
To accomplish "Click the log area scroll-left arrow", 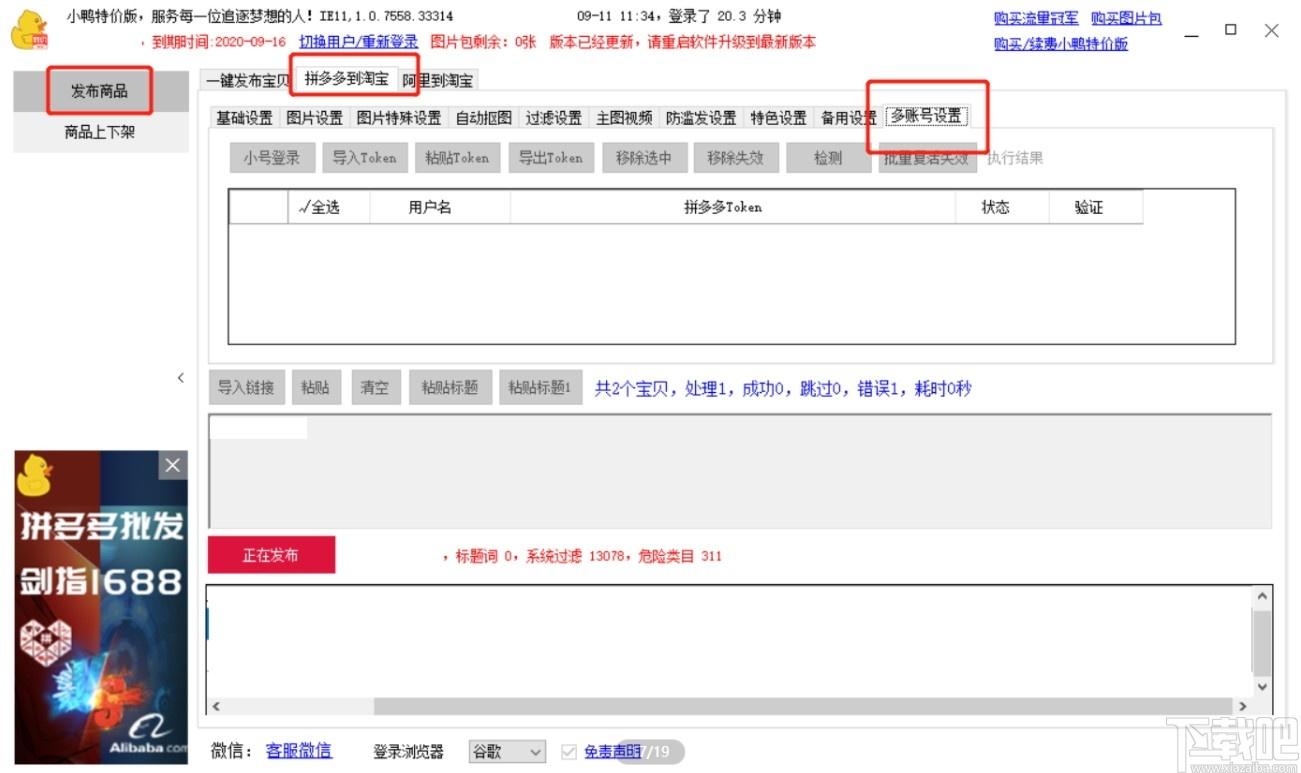I will coord(216,706).
